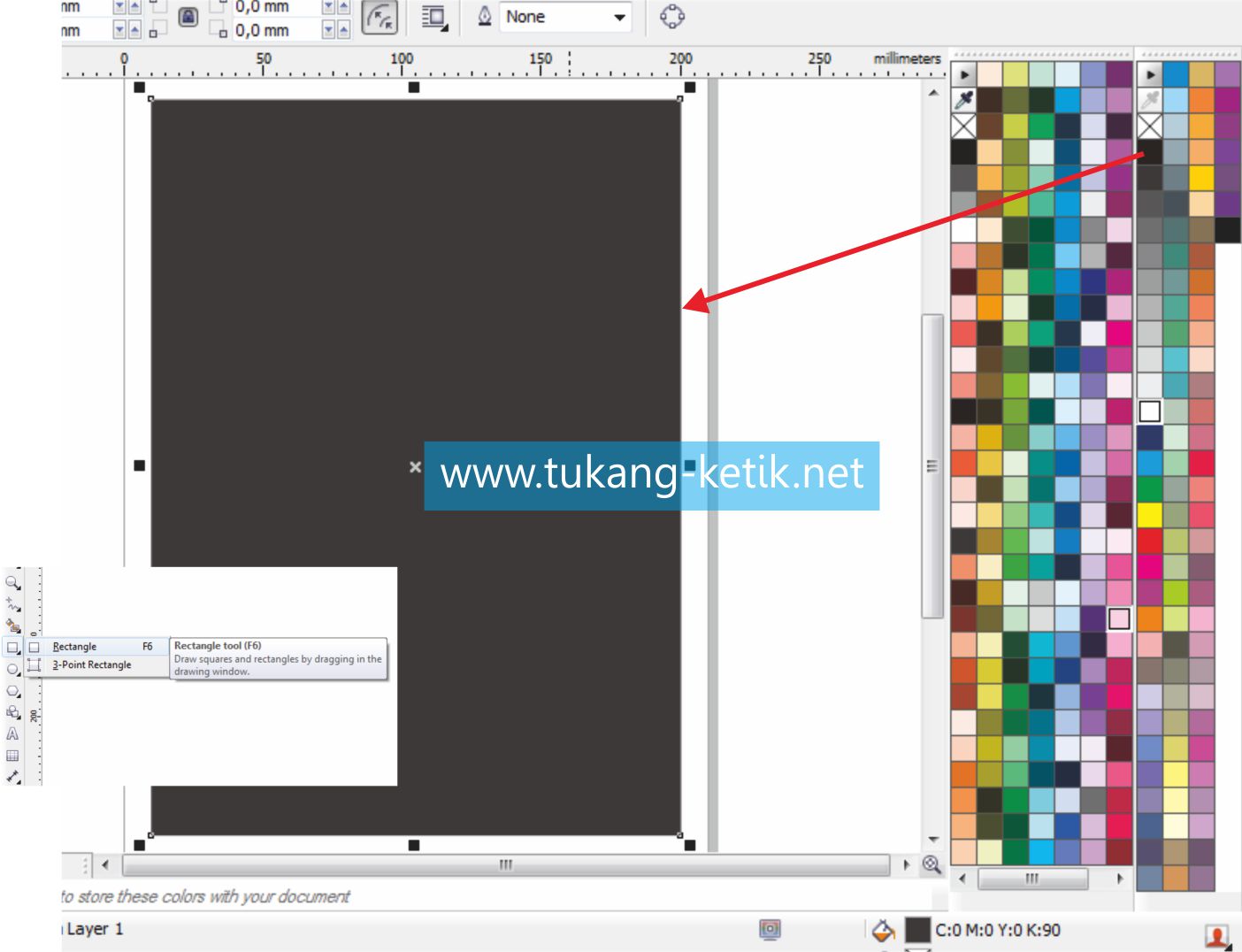Pick the eyedropper in the right color palette
Screen dimensions: 1242x952
pos(1149,100)
